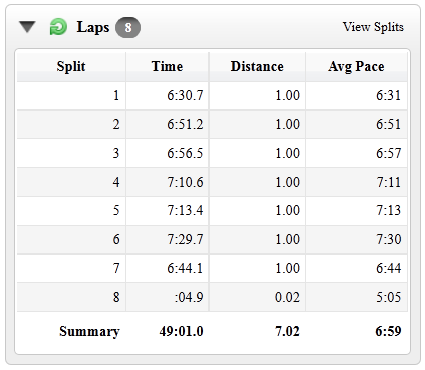The image size is (425, 370).
Task: Select lap 6 average pace 7:30
Action: pos(388,239)
